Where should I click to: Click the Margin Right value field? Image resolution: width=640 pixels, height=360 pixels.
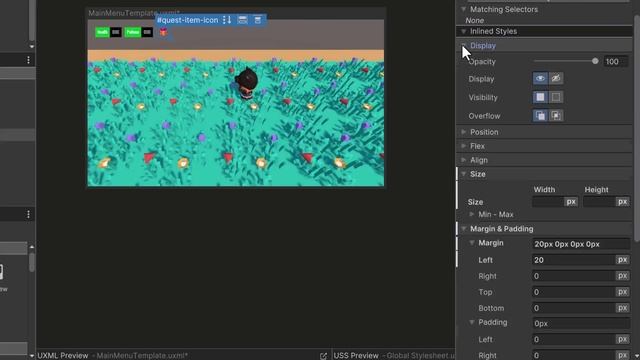[x=573, y=276]
